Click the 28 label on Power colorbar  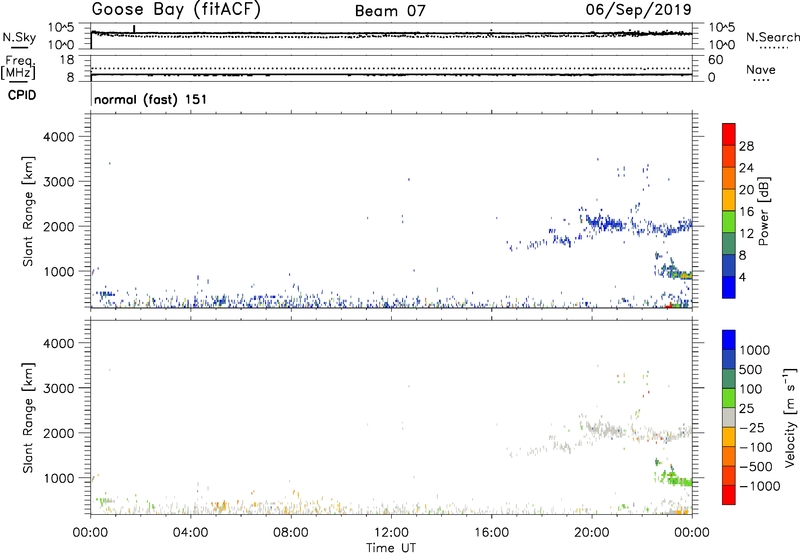746,146
